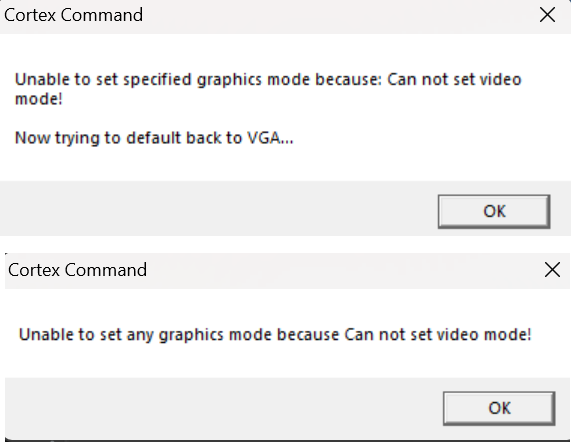This screenshot has height=445, width=580.
Task: Select the upper dialog's Cortex Command title text
Action: (73, 15)
